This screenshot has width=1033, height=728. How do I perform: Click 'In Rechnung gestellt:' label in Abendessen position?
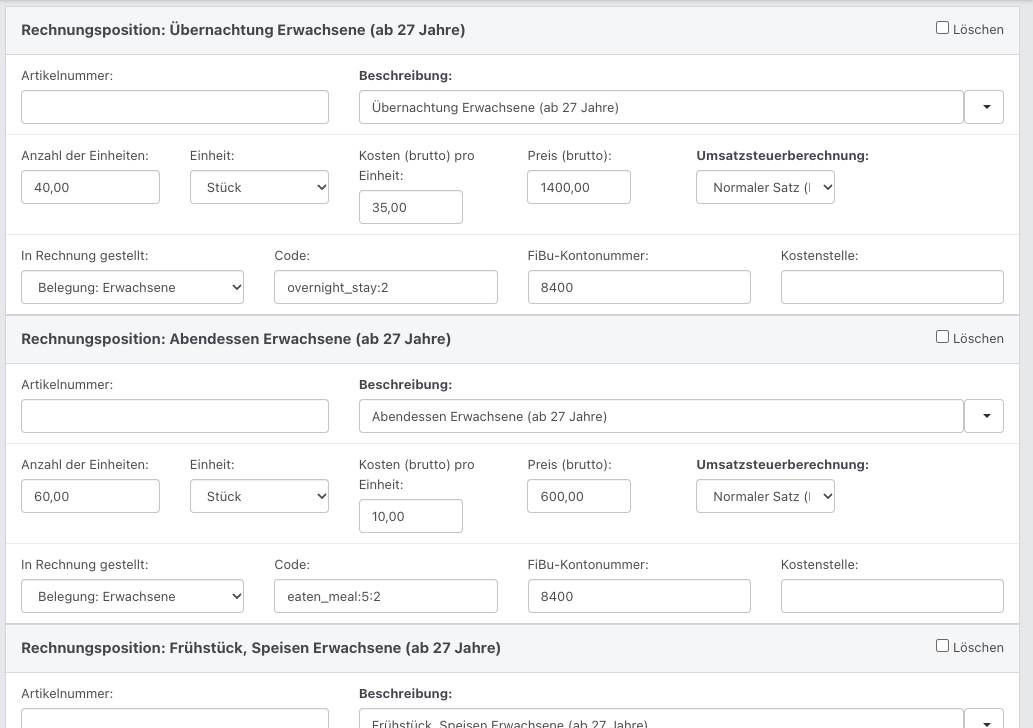84,565
